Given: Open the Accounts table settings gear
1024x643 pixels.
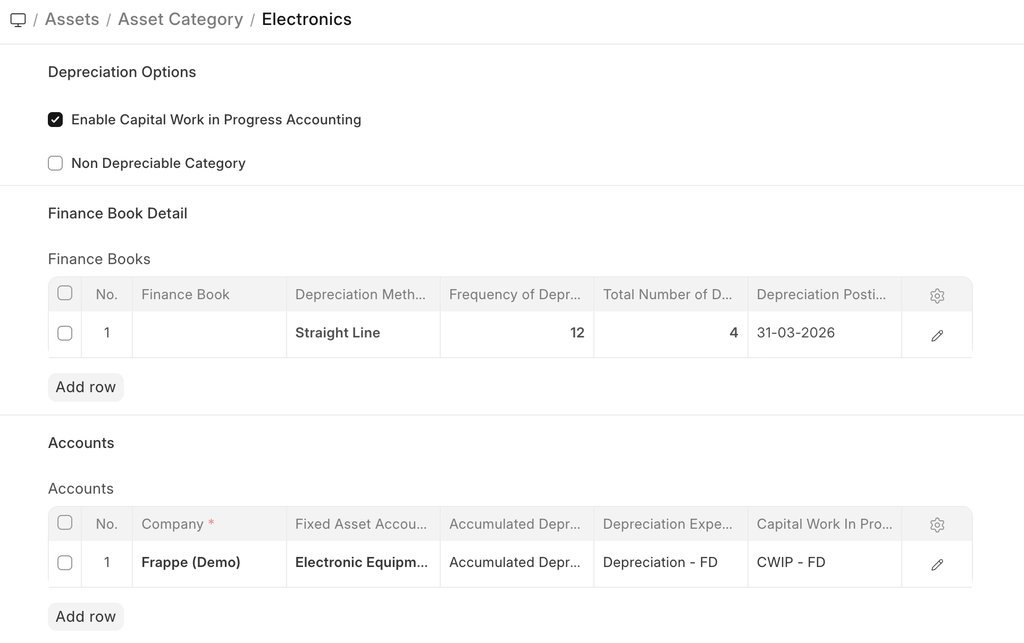Looking at the screenshot, I should pyautogui.click(x=936, y=523).
